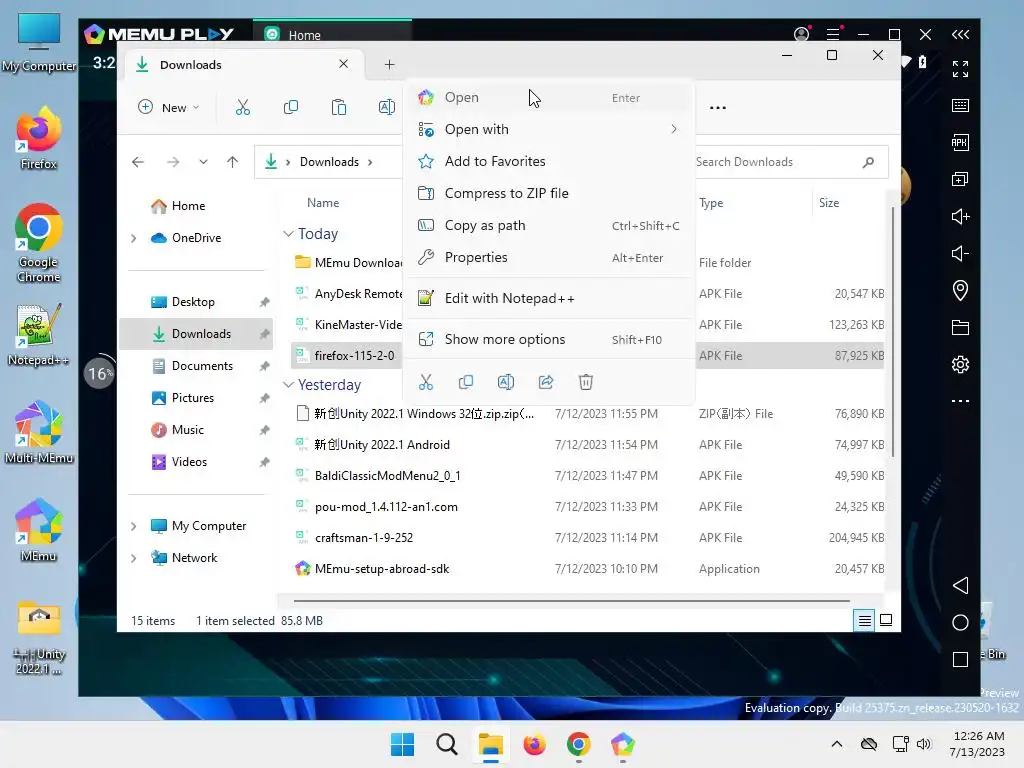
Task: Open MEmu settings gear icon
Action: click(x=960, y=364)
